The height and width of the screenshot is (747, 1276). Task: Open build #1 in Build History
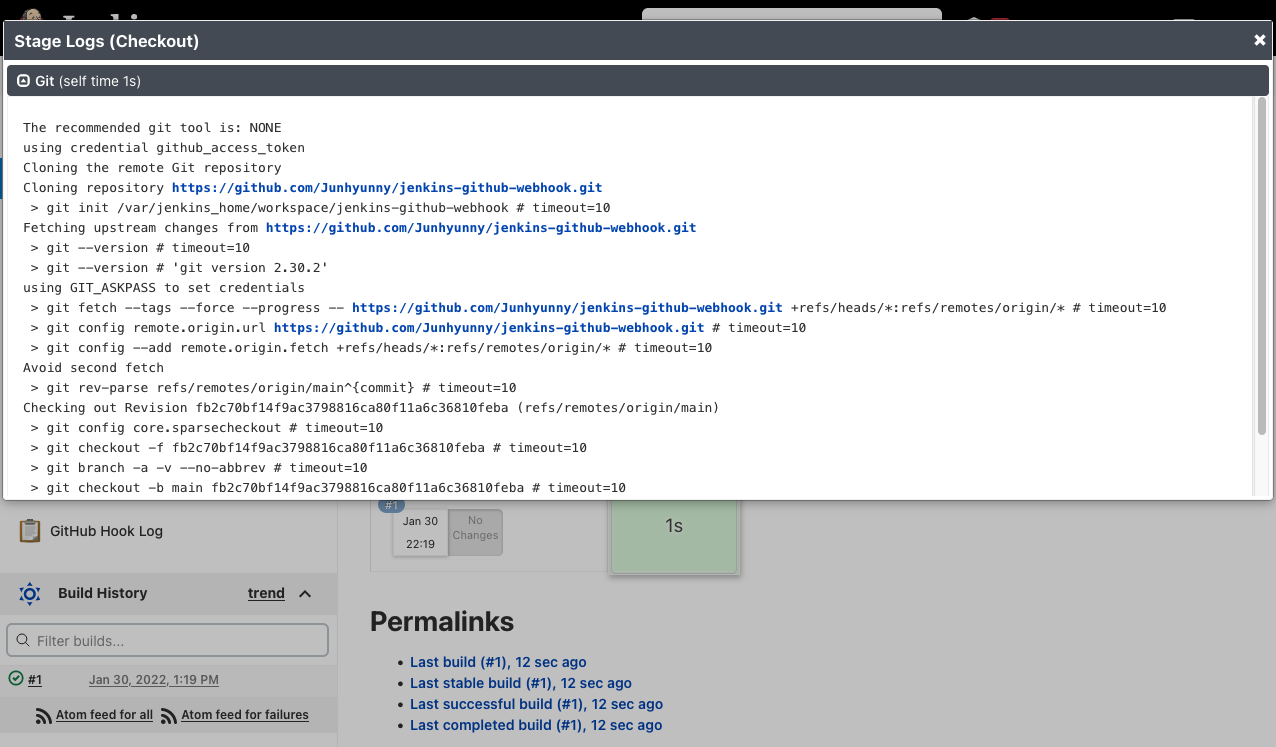coord(35,680)
